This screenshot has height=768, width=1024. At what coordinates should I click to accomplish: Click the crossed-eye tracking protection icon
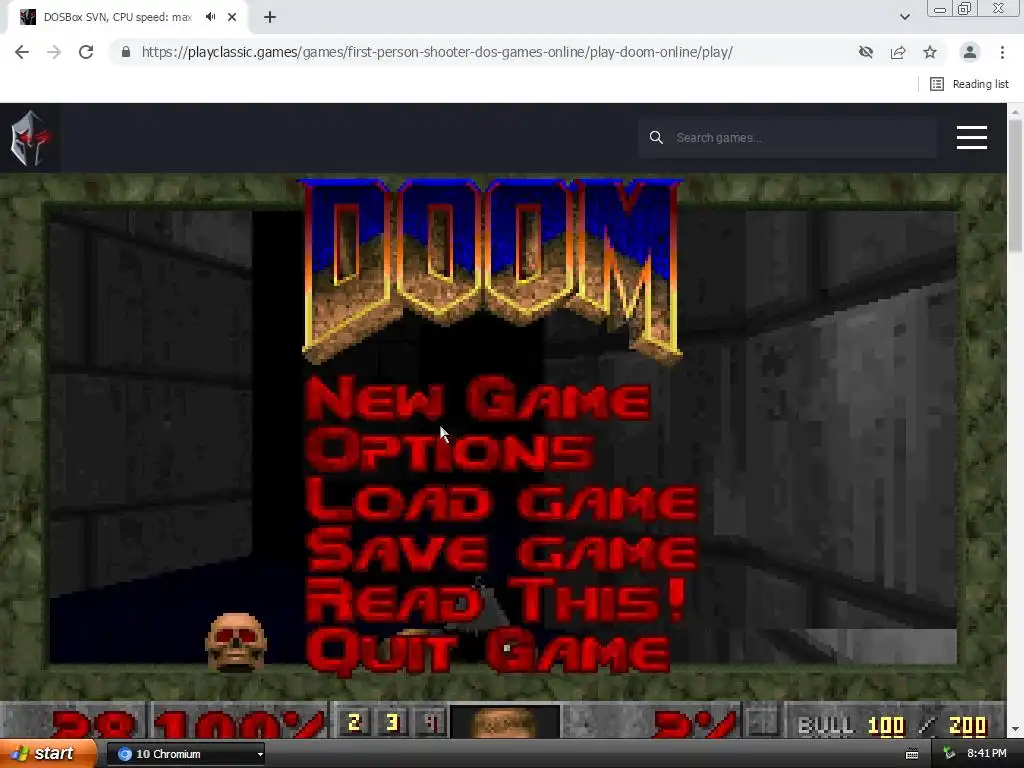(866, 52)
